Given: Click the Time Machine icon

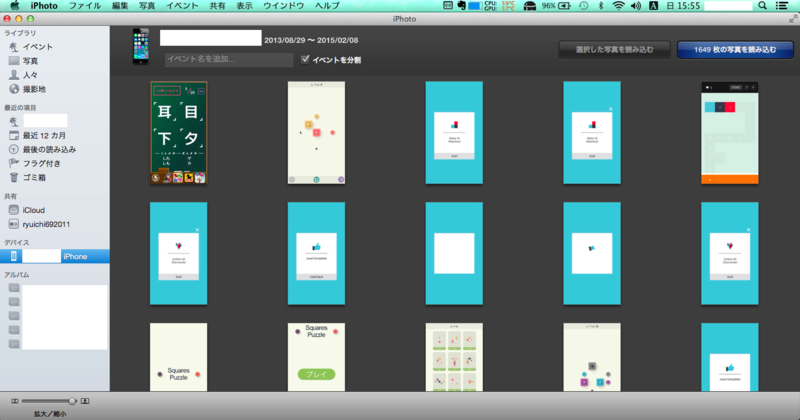Looking at the screenshot, I should [x=584, y=6].
